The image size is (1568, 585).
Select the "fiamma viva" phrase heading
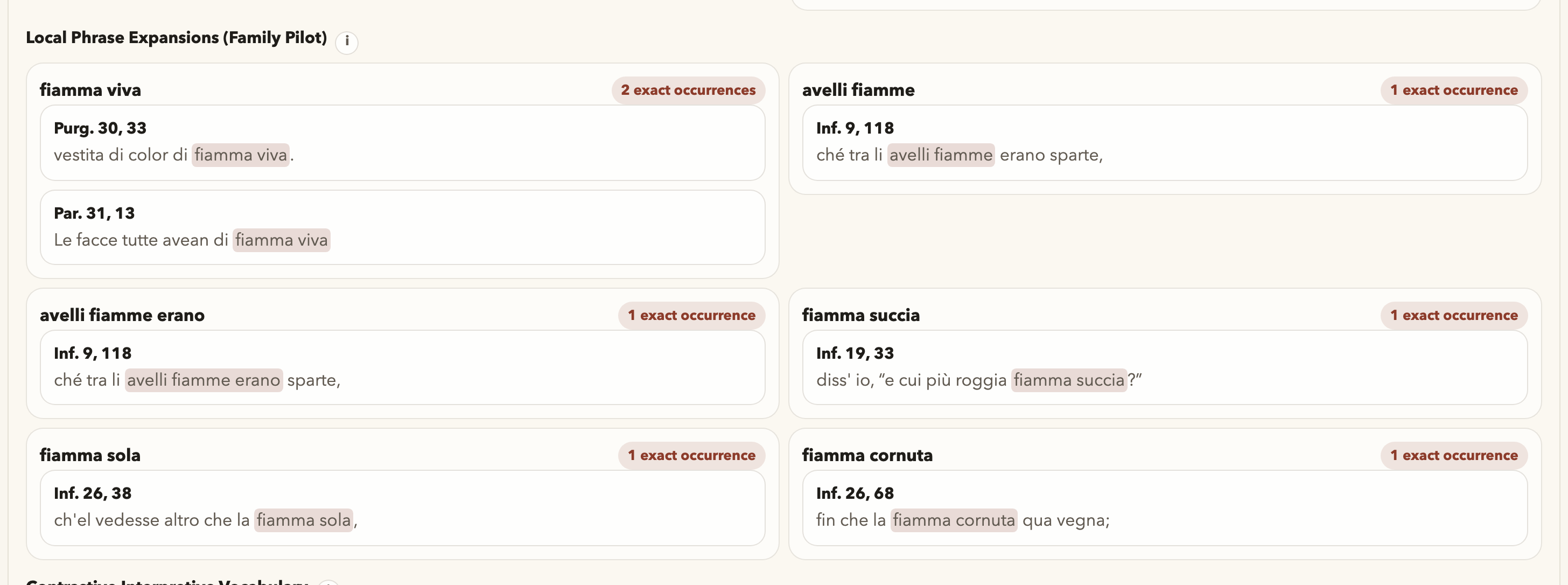tap(90, 90)
